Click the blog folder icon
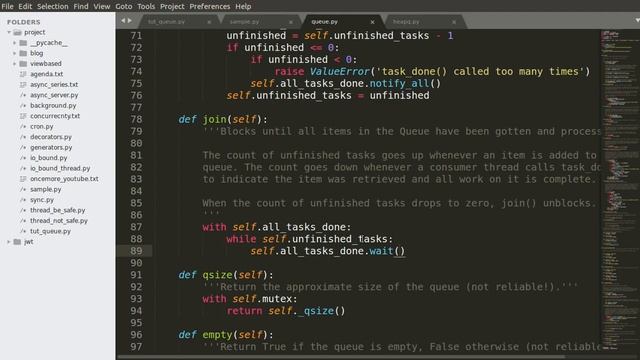640x360 pixels. (x=23, y=53)
